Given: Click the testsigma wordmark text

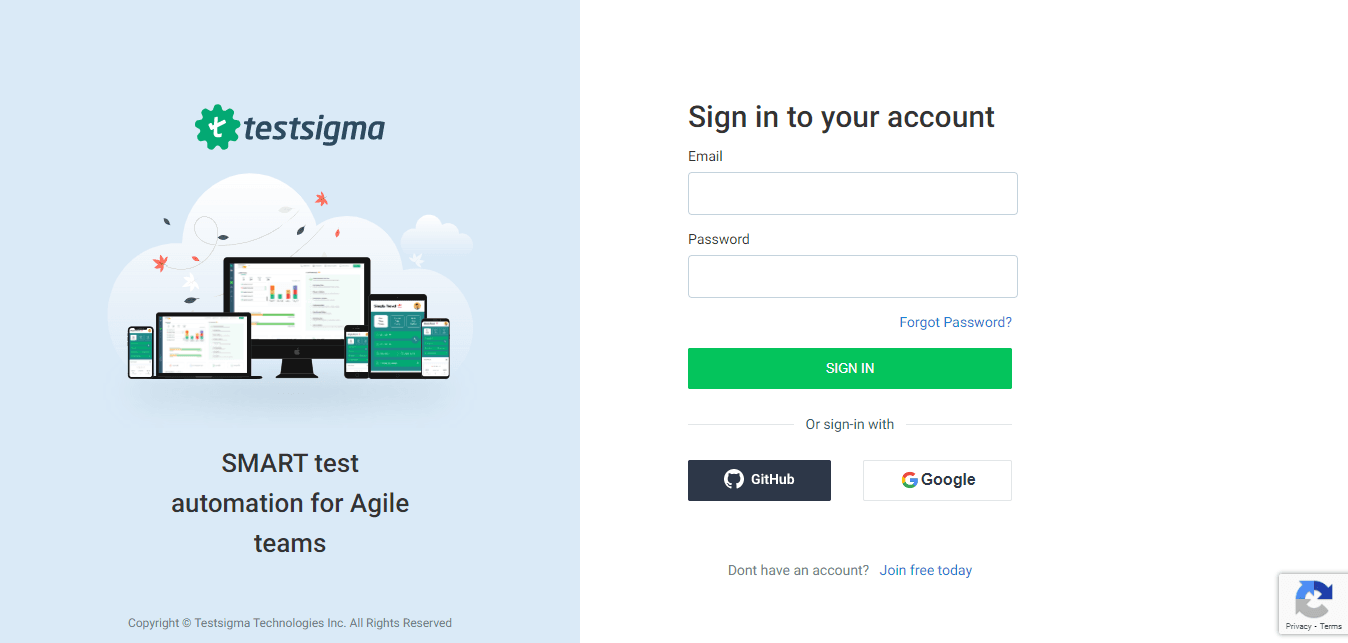Looking at the screenshot, I should point(314,129).
